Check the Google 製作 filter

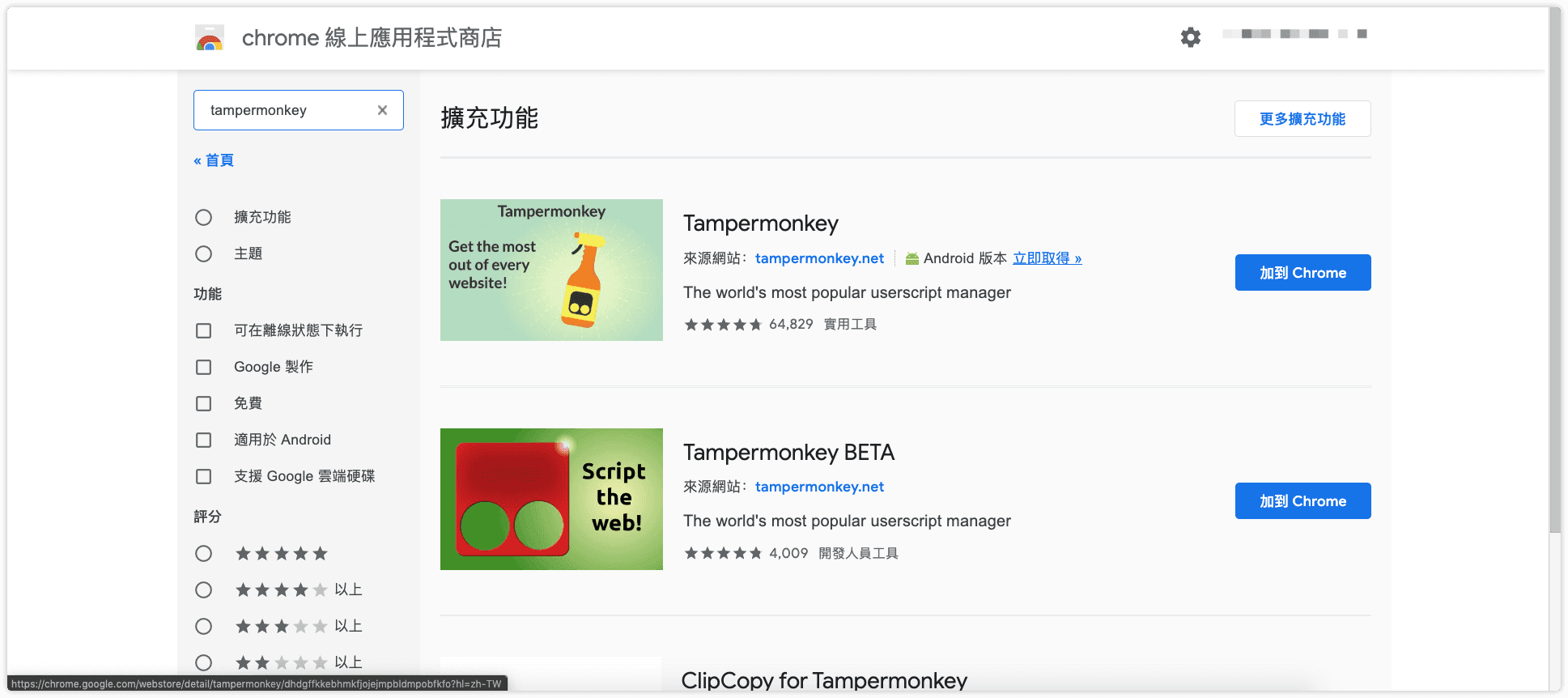tap(203, 367)
